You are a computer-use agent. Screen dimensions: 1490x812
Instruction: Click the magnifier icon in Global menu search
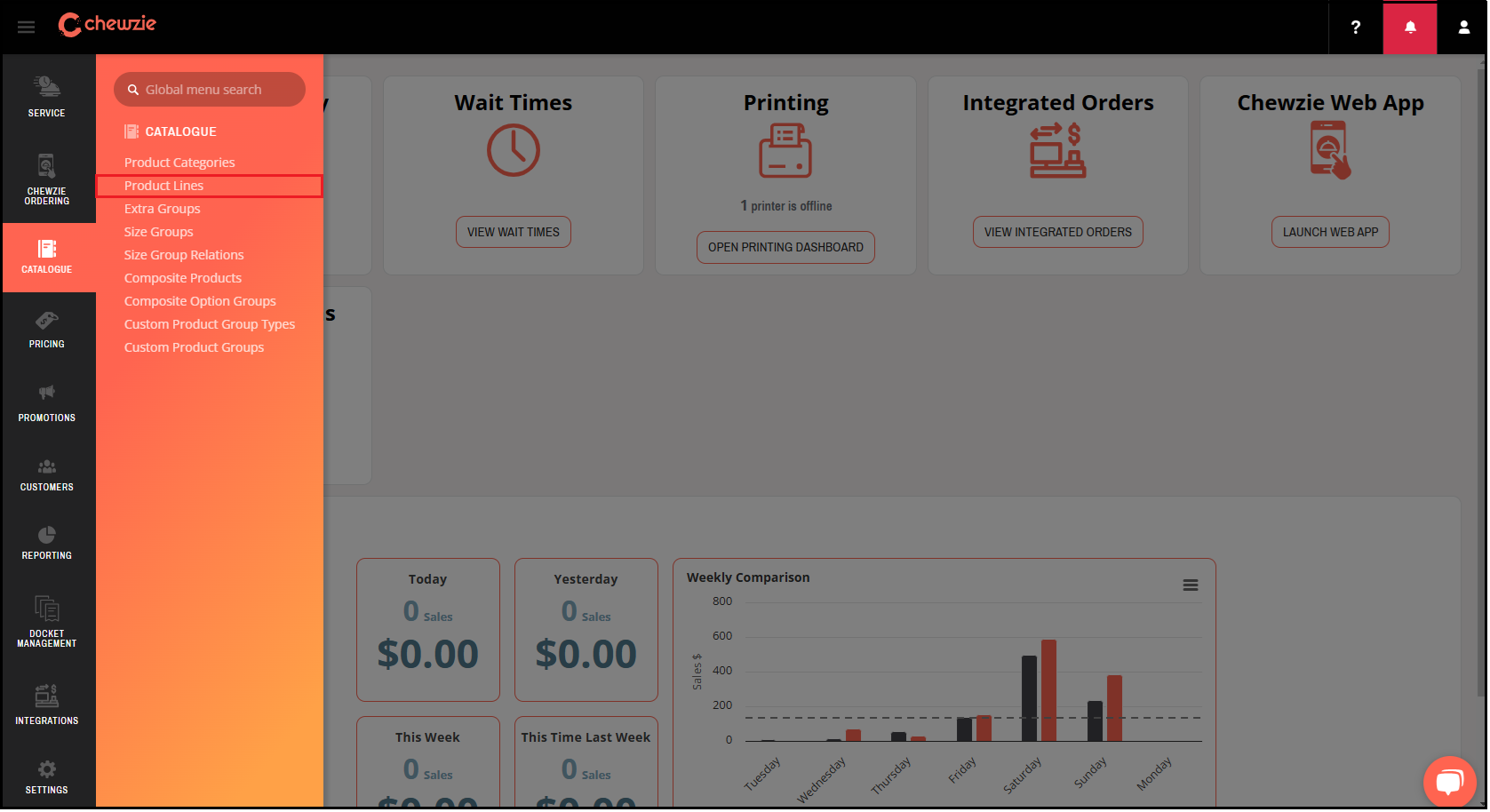pos(133,90)
